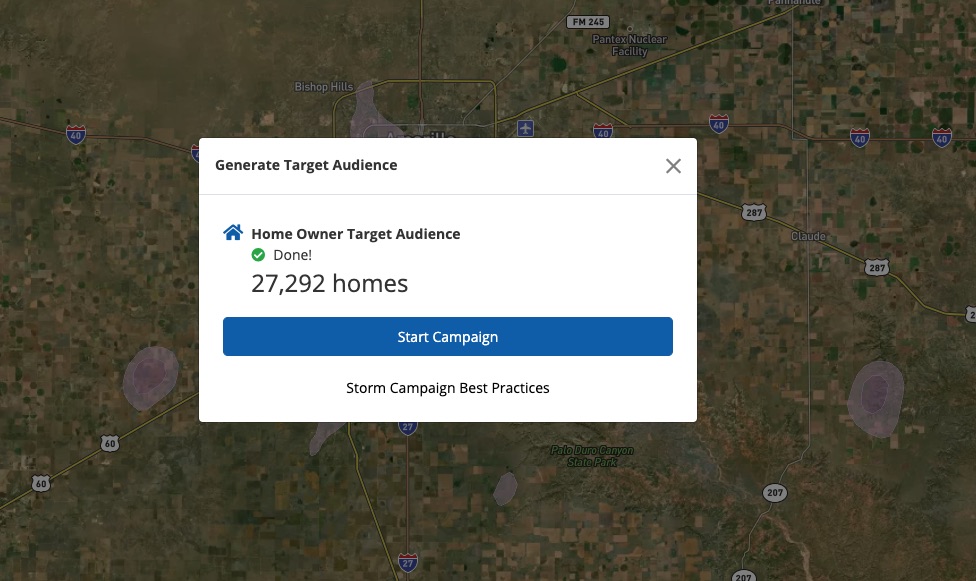Screen dimensions: 976x581
Task: Open Storm Campaign Best Practices link
Action: coord(447,388)
